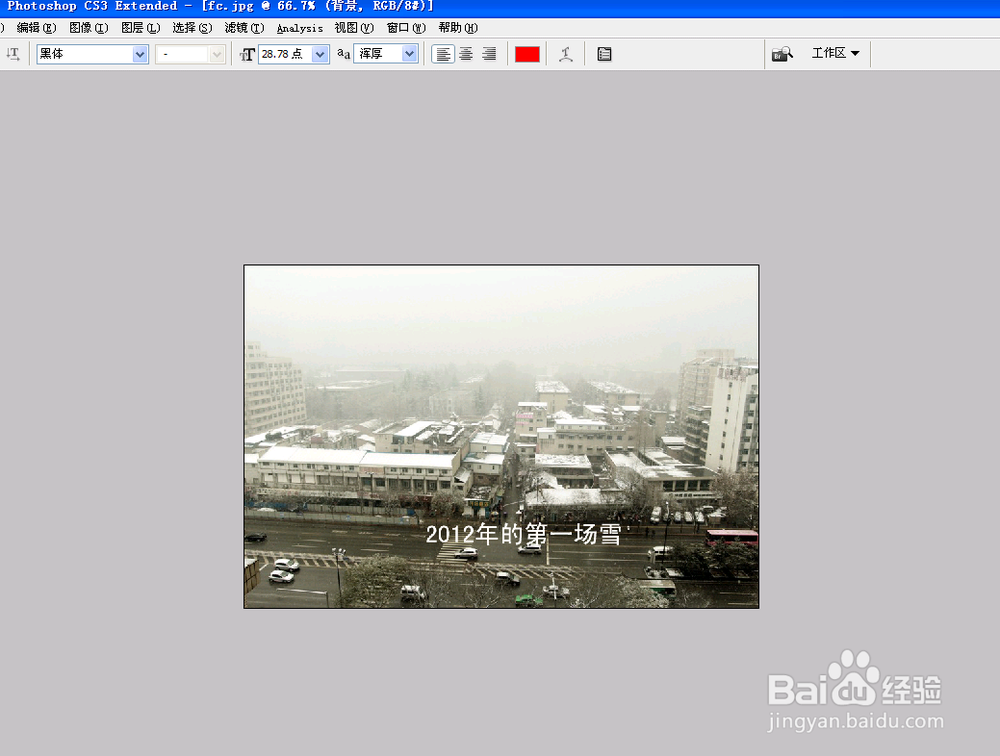Right-align the text

point(488,54)
